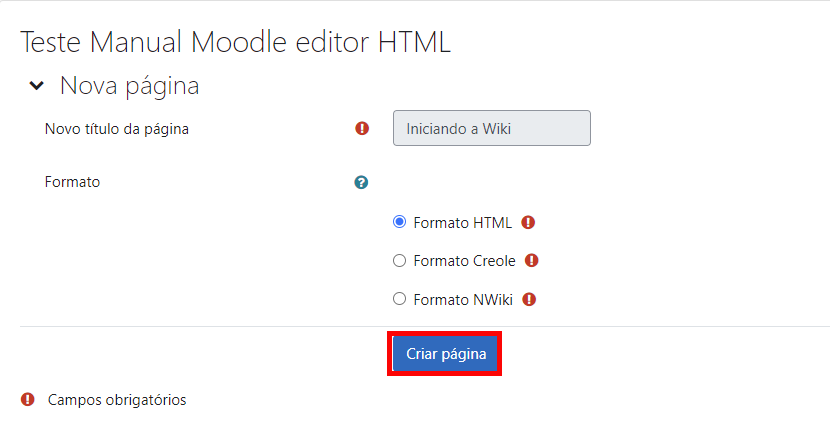Image resolution: width=830 pixels, height=424 pixels.
Task: Click the Formato NWiki label text
Action: tap(463, 300)
